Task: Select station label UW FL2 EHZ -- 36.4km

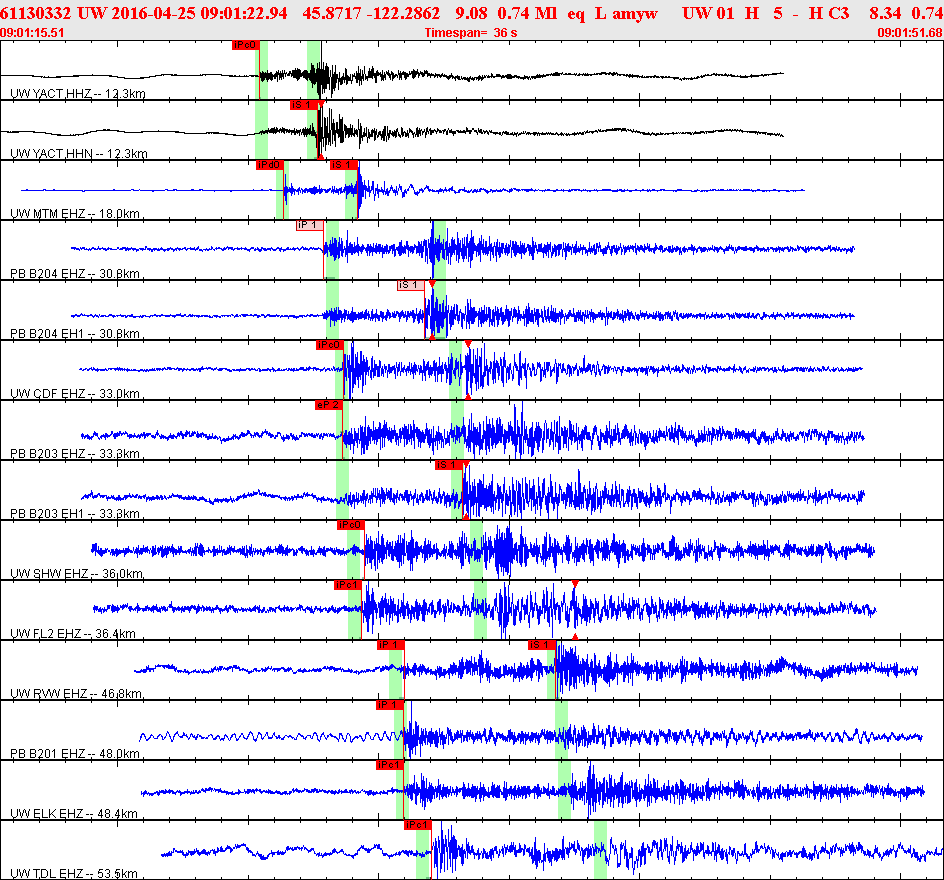Action: [x=73, y=634]
